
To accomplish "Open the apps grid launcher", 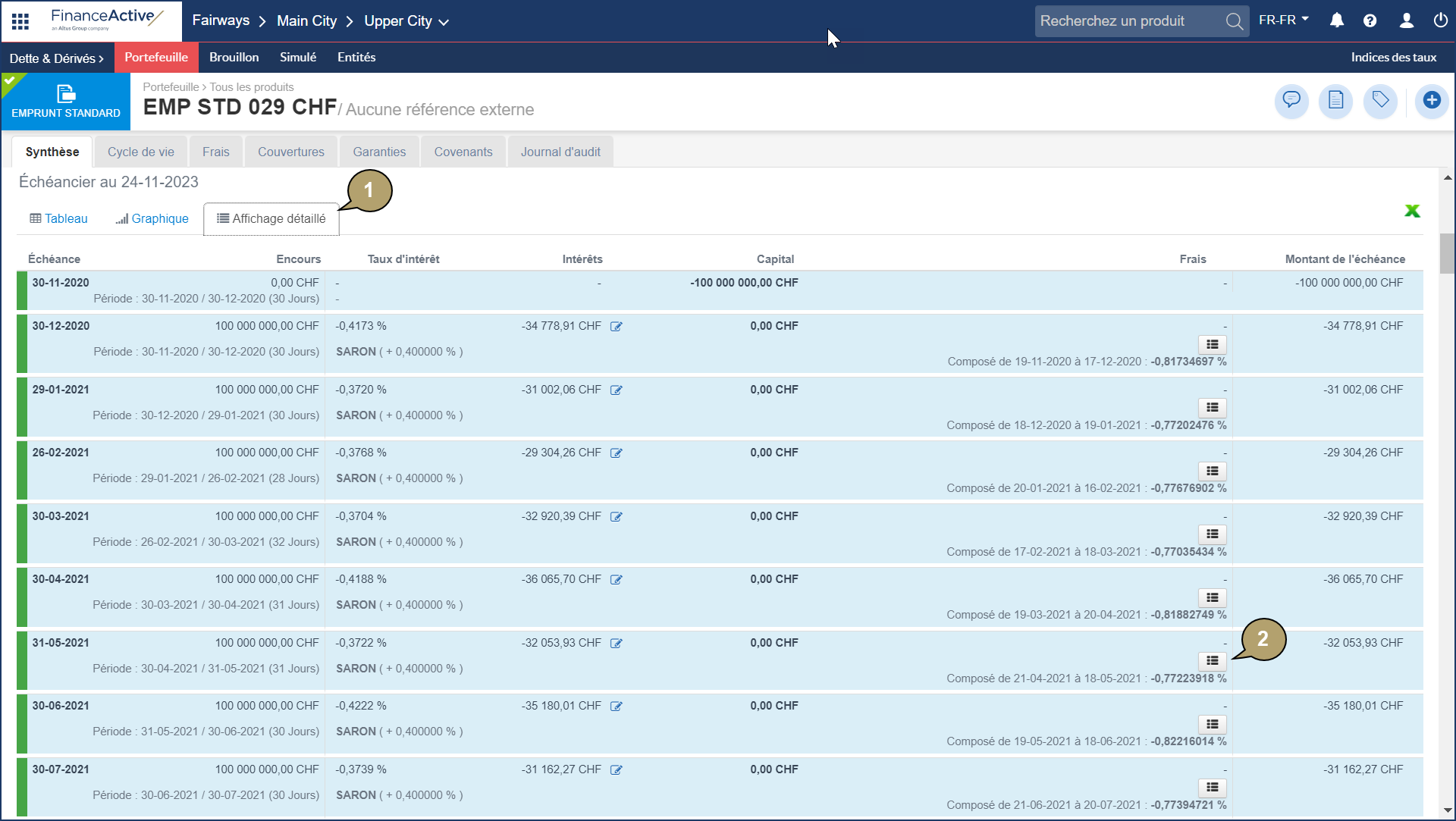I will click(x=20, y=21).
